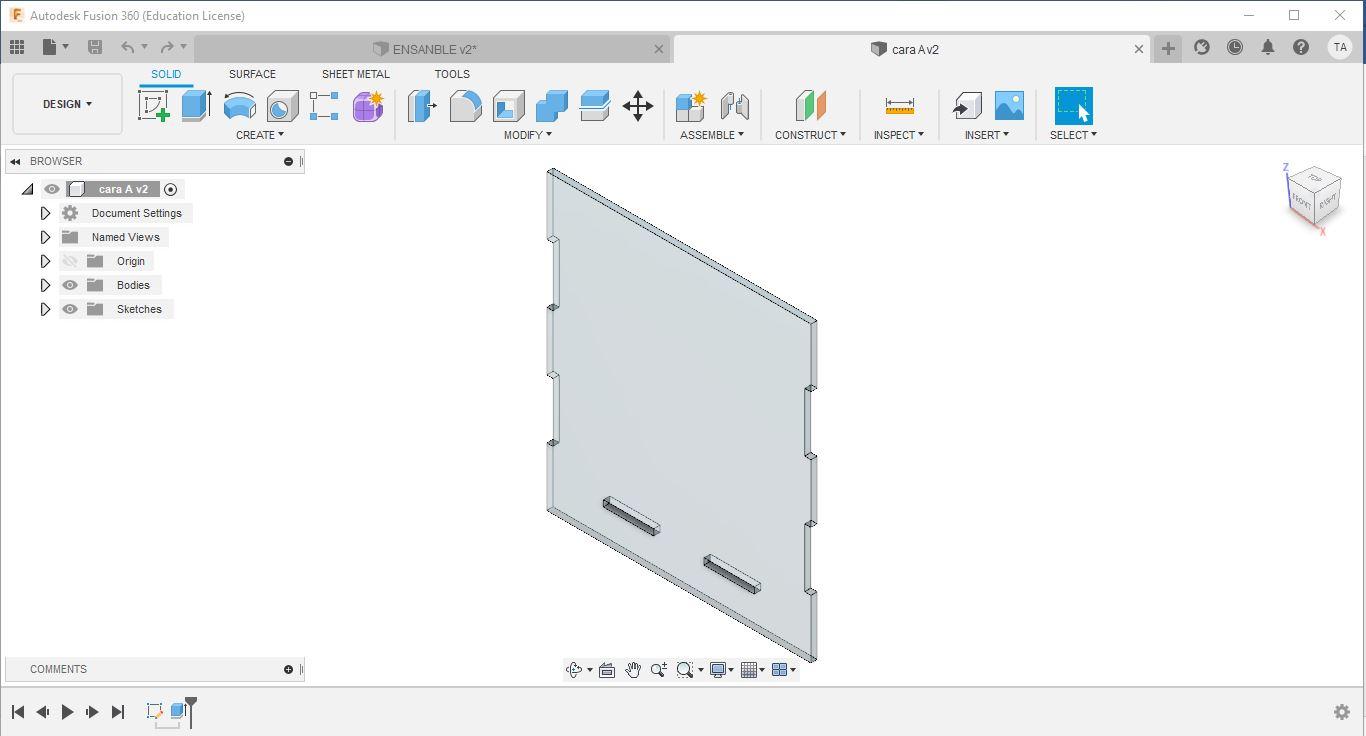Image resolution: width=1366 pixels, height=736 pixels.
Task: Open the DESIGN workspace dropdown
Action: 67,104
